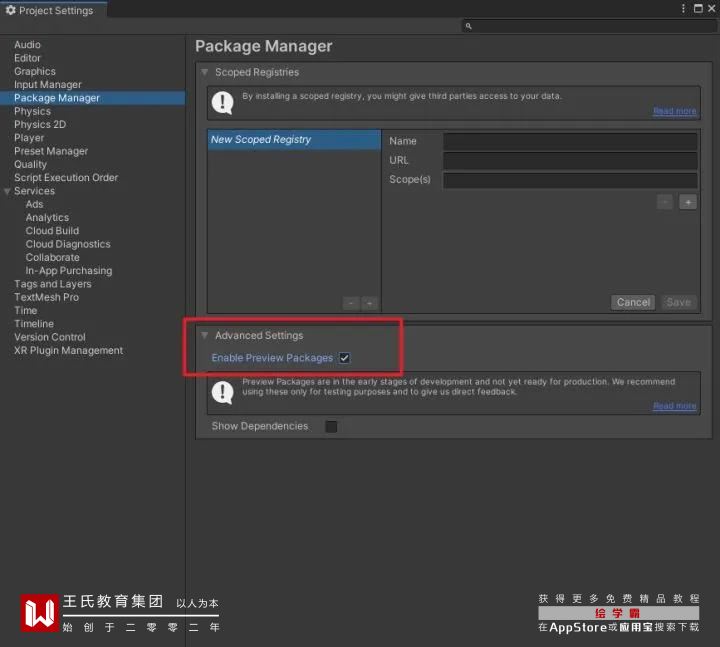This screenshot has width=720, height=647.
Task: Enable Show Dependencies checkbox
Action: (331, 427)
